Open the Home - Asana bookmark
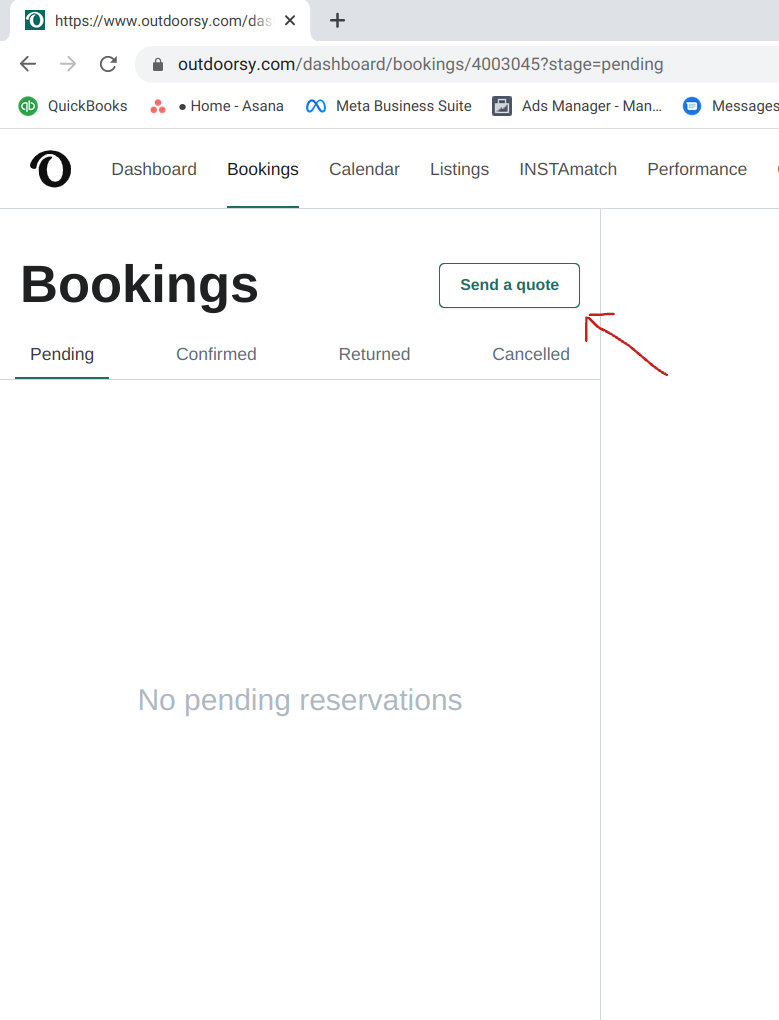 pos(217,106)
